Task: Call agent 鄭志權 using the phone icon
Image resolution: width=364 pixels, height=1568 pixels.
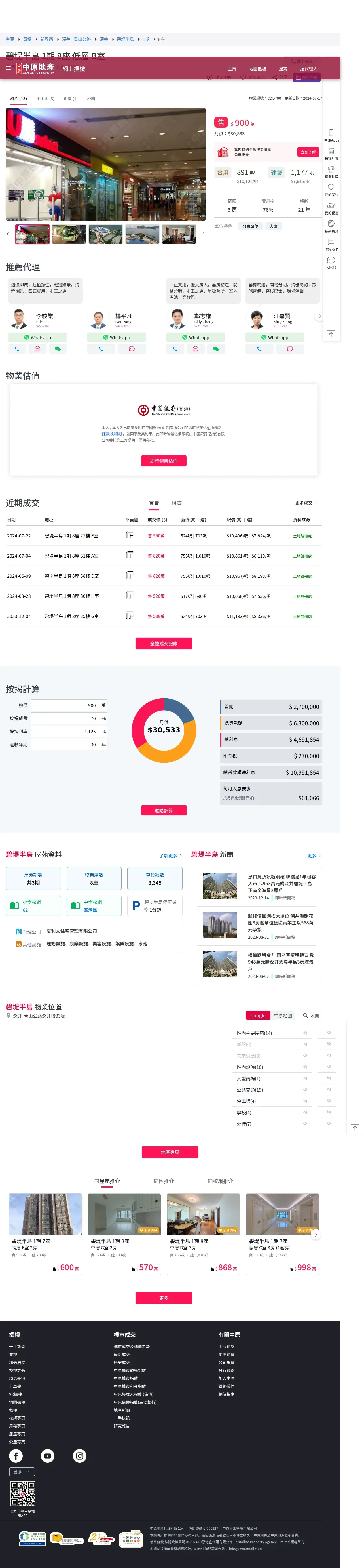Action: coord(175,349)
